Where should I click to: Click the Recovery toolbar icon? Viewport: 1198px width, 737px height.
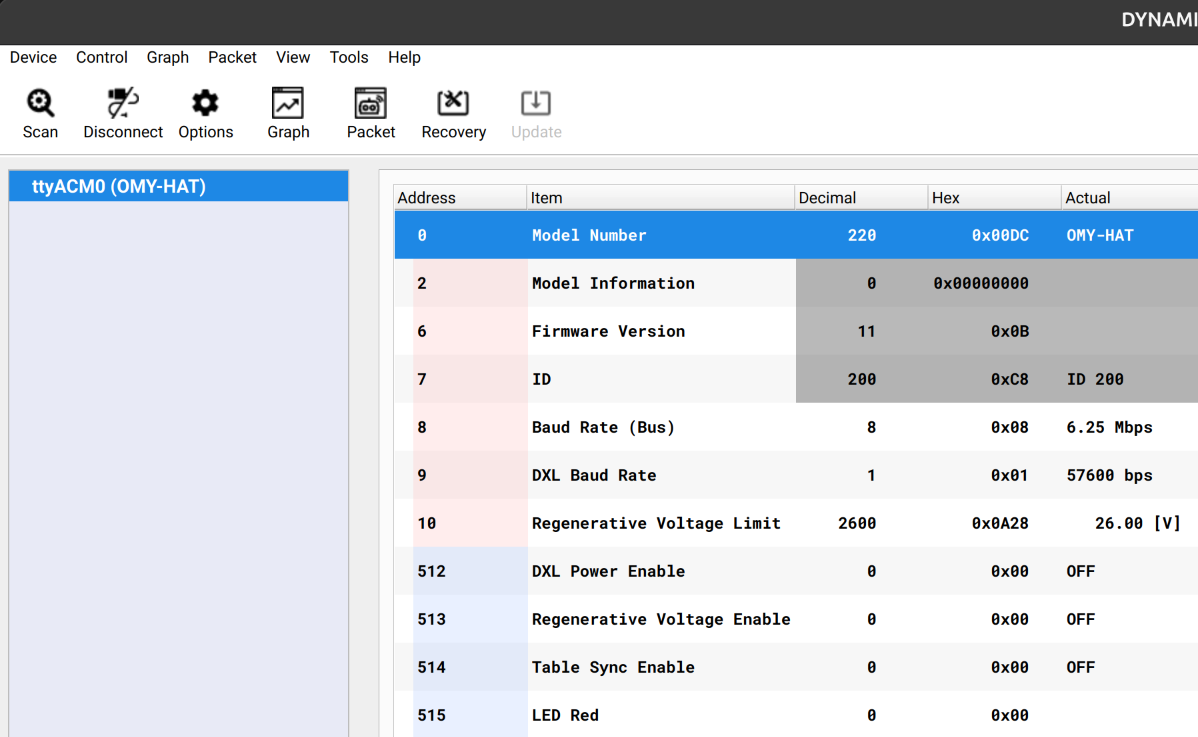coord(453,112)
